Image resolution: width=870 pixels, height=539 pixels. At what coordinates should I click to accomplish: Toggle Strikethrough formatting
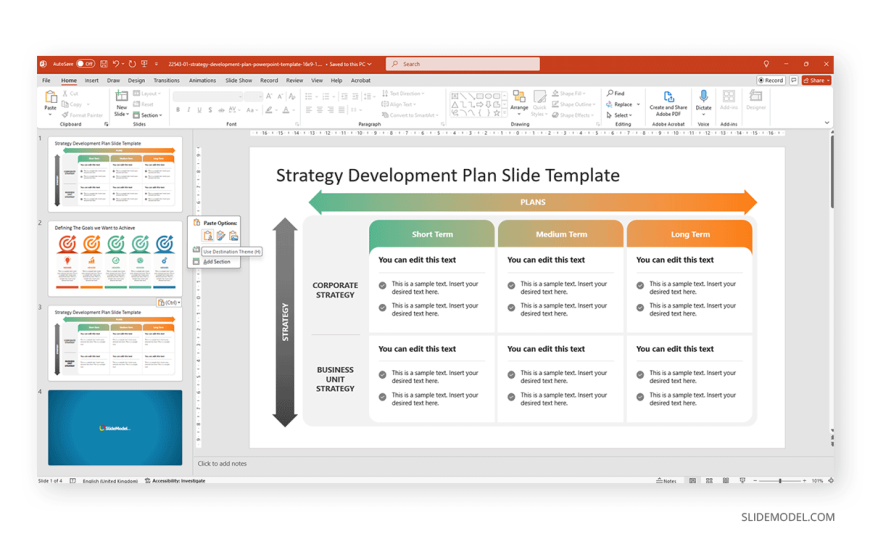(221, 110)
